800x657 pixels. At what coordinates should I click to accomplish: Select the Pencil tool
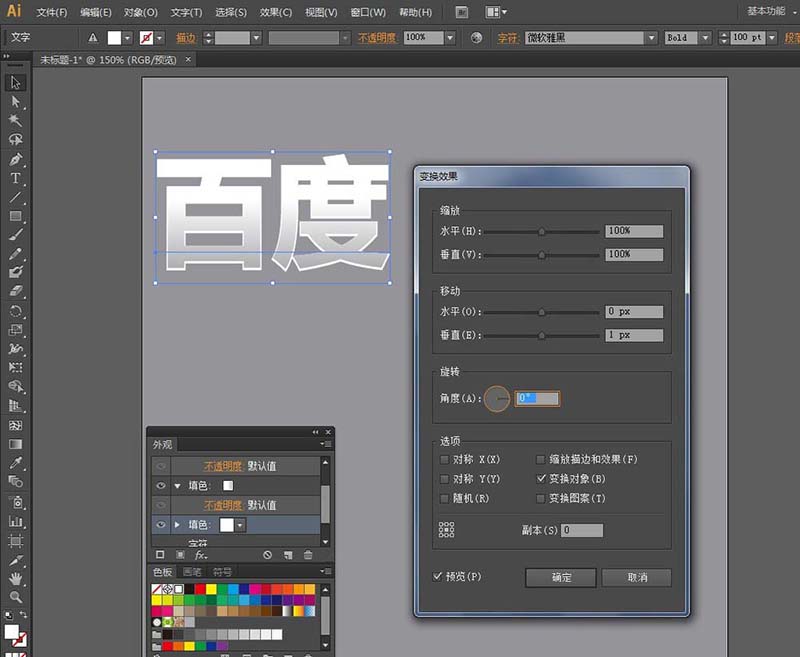pos(15,254)
